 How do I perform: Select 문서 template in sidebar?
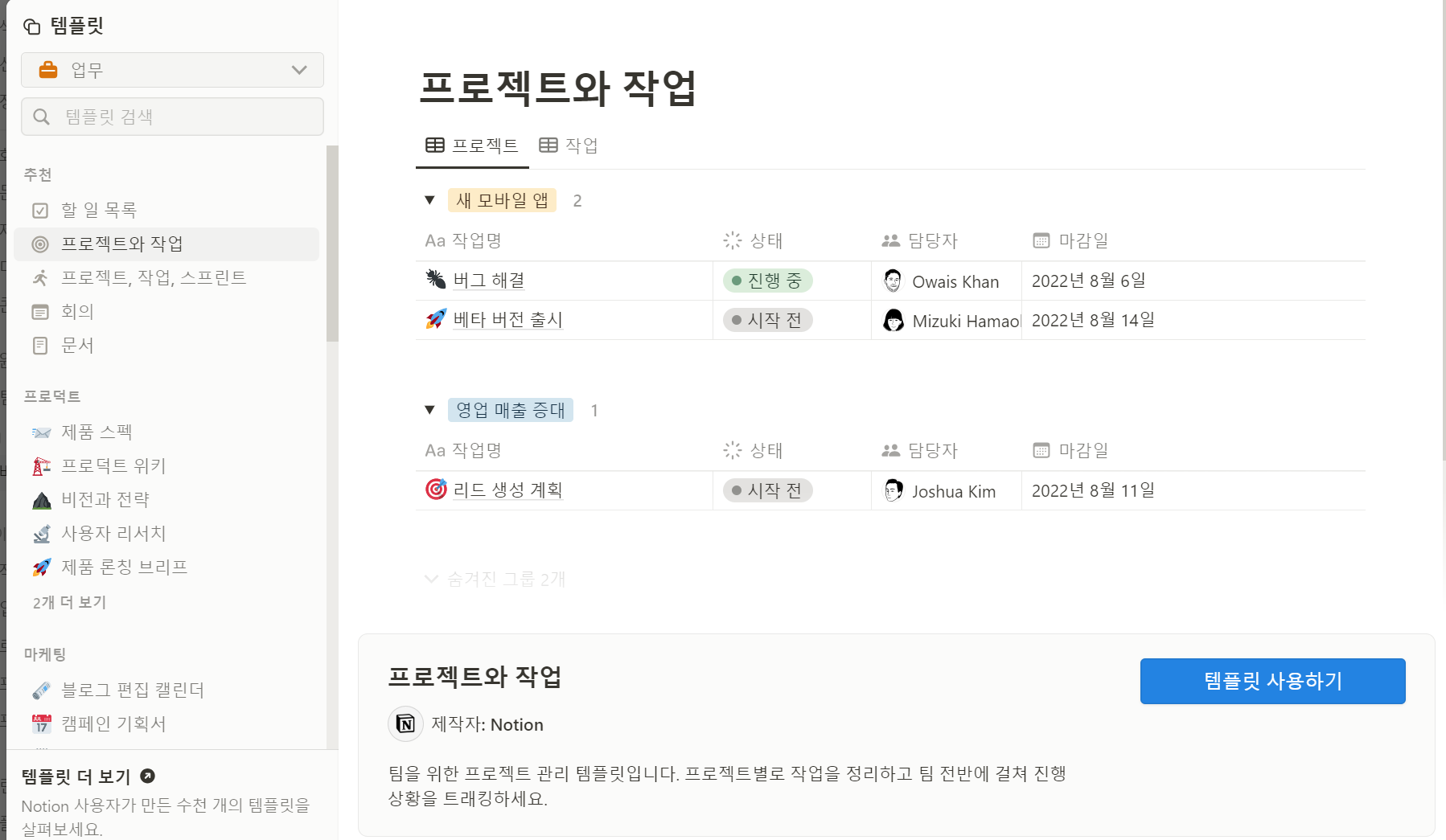click(166, 346)
